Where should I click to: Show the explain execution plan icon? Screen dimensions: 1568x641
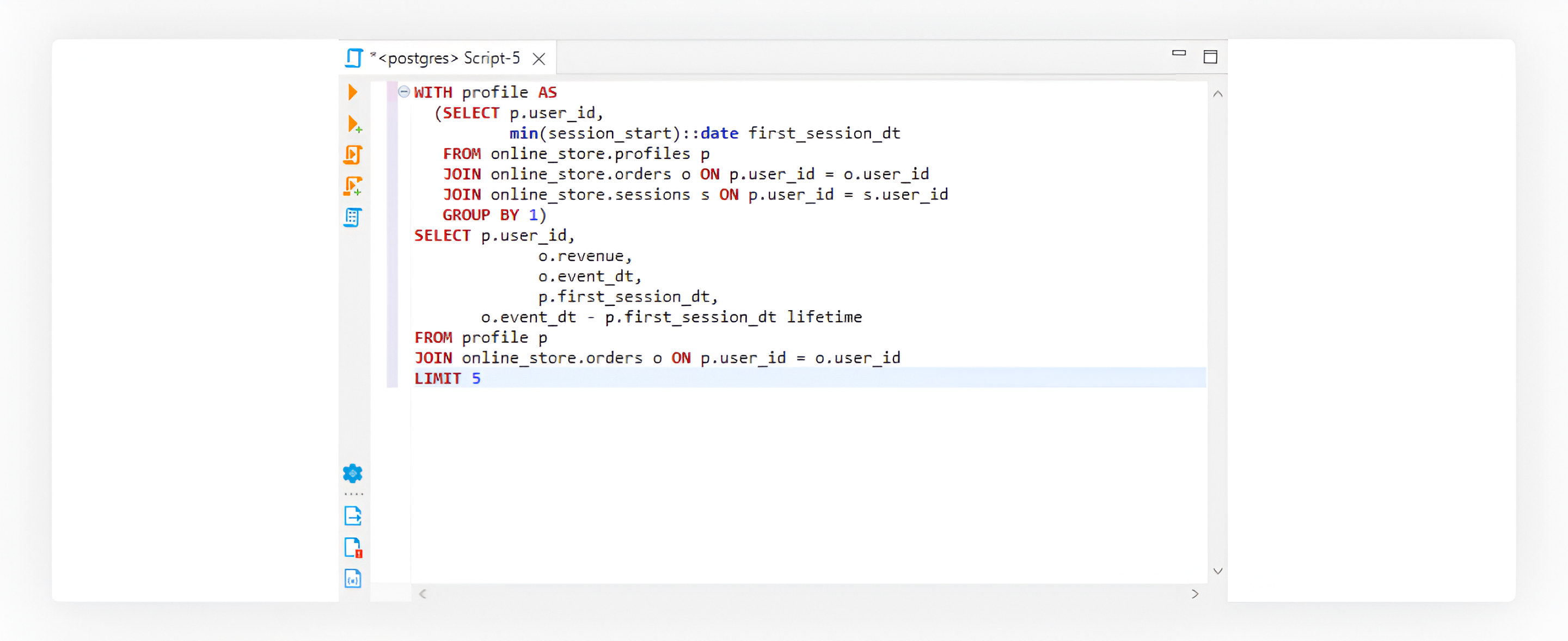pyautogui.click(x=353, y=217)
